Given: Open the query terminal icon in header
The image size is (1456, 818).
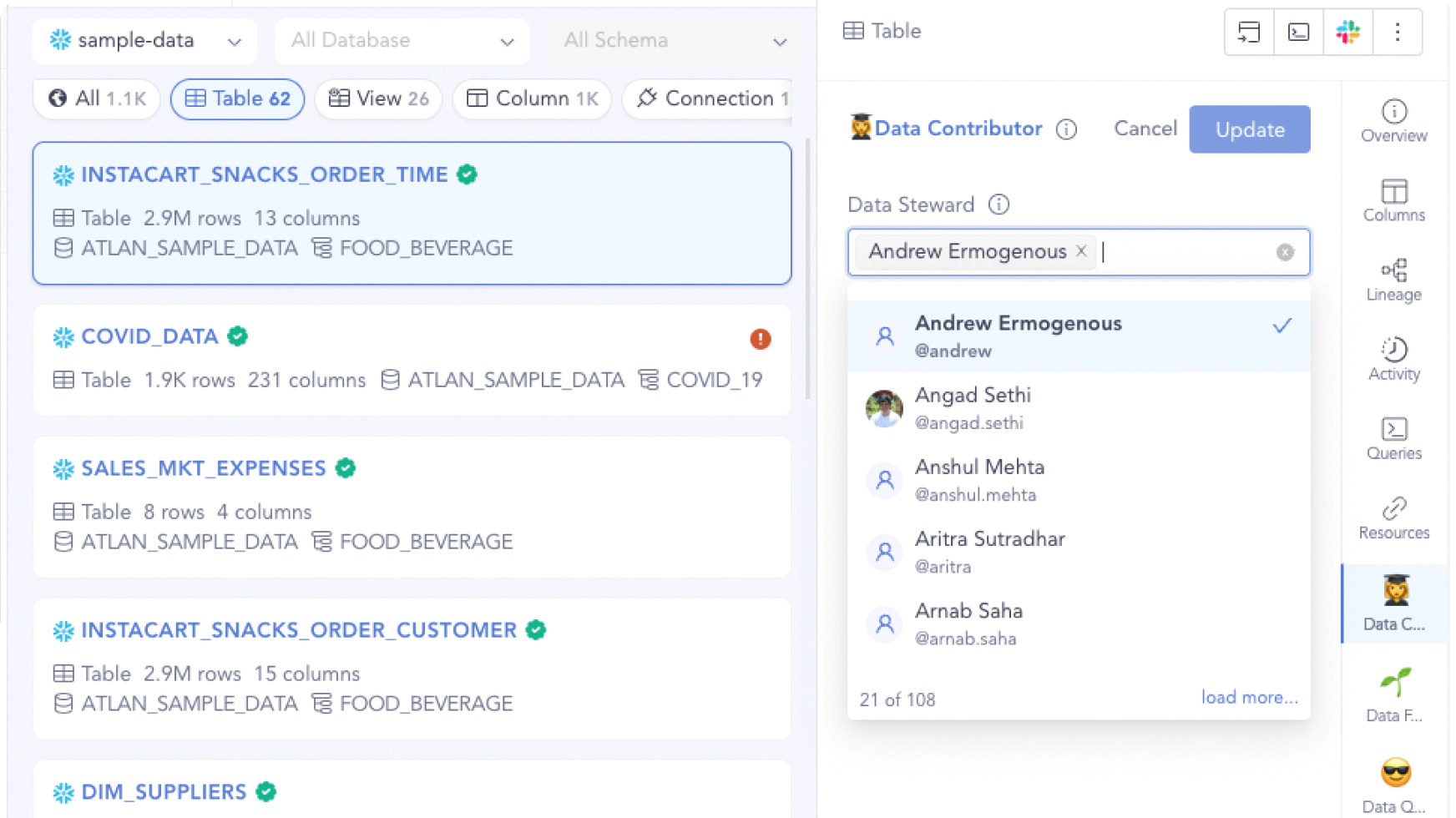Looking at the screenshot, I should click(x=1298, y=33).
